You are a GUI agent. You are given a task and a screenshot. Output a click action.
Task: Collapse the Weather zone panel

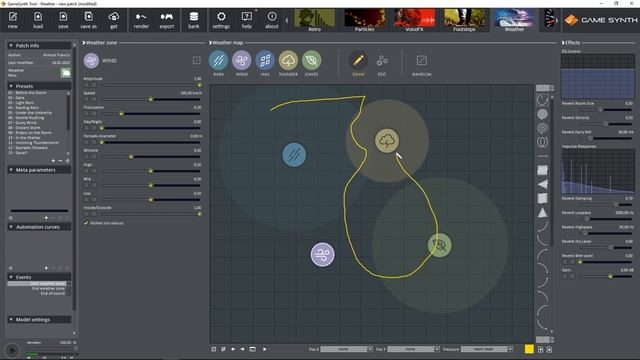[x=84, y=42]
